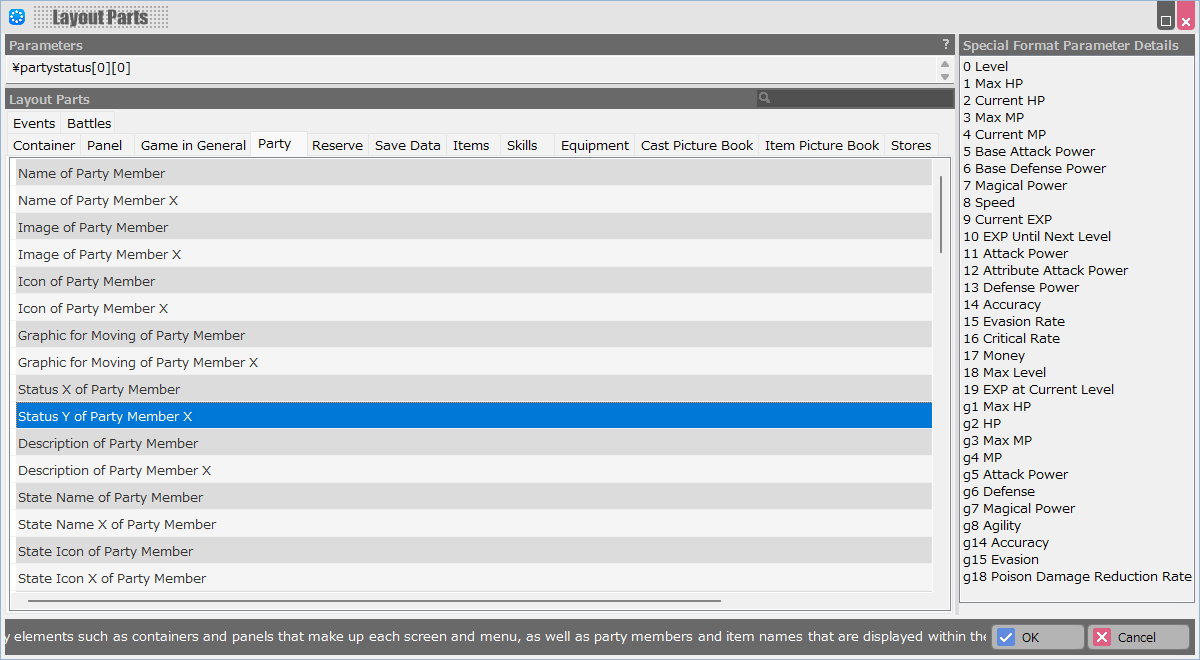
Task: Open the Cast Picture Book tab
Action: 697,145
